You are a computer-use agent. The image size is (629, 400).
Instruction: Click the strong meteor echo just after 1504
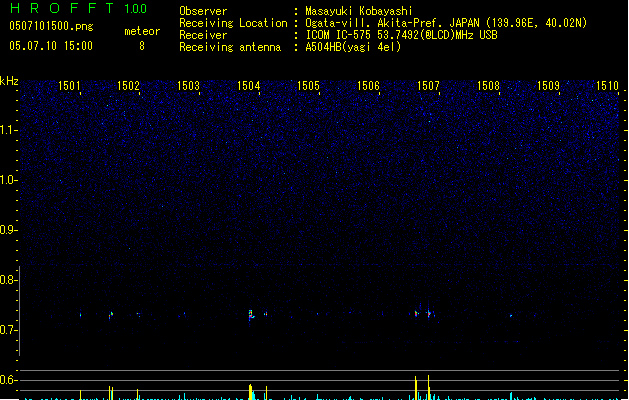point(251,315)
